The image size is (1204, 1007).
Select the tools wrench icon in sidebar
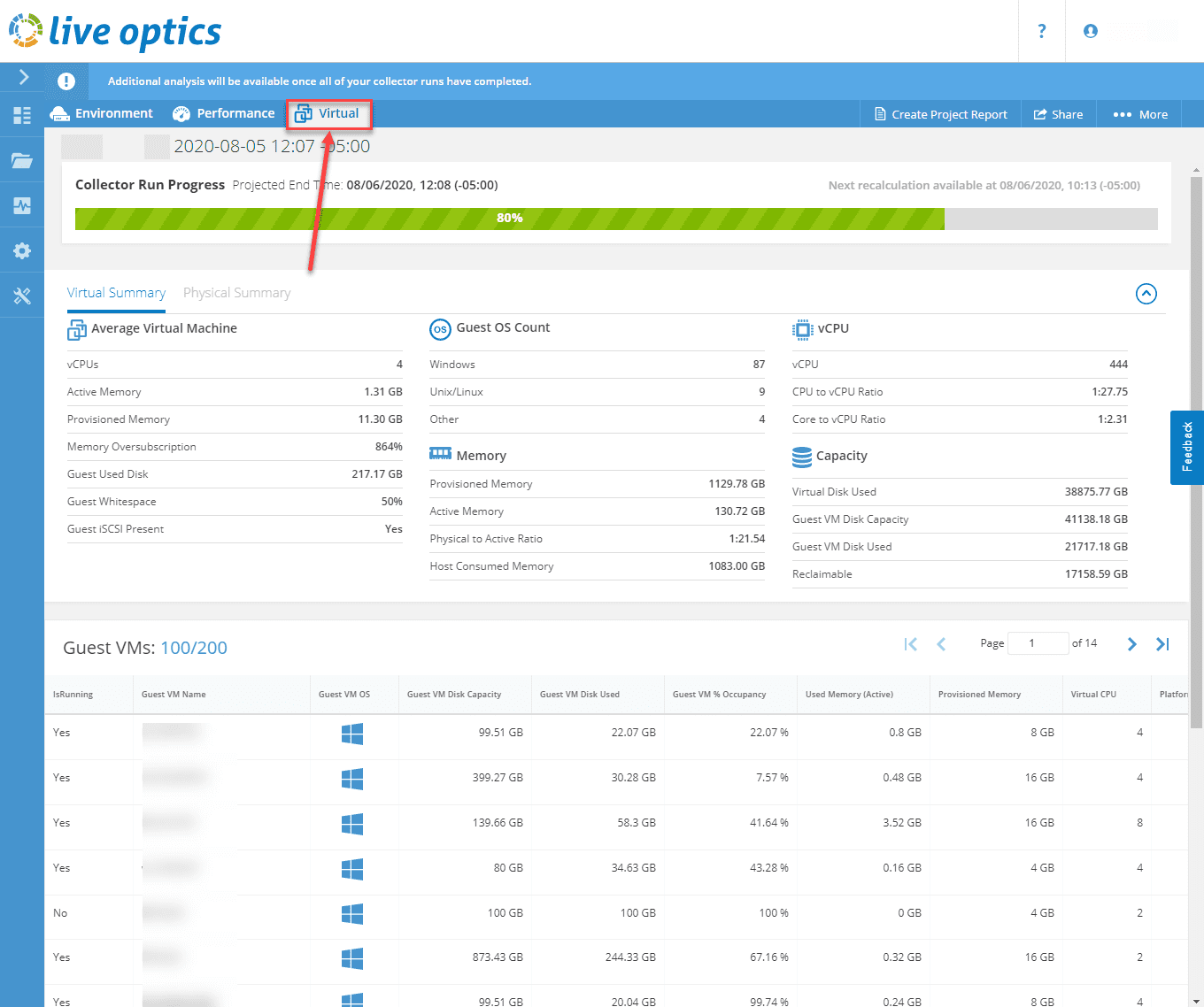coord(22,296)
